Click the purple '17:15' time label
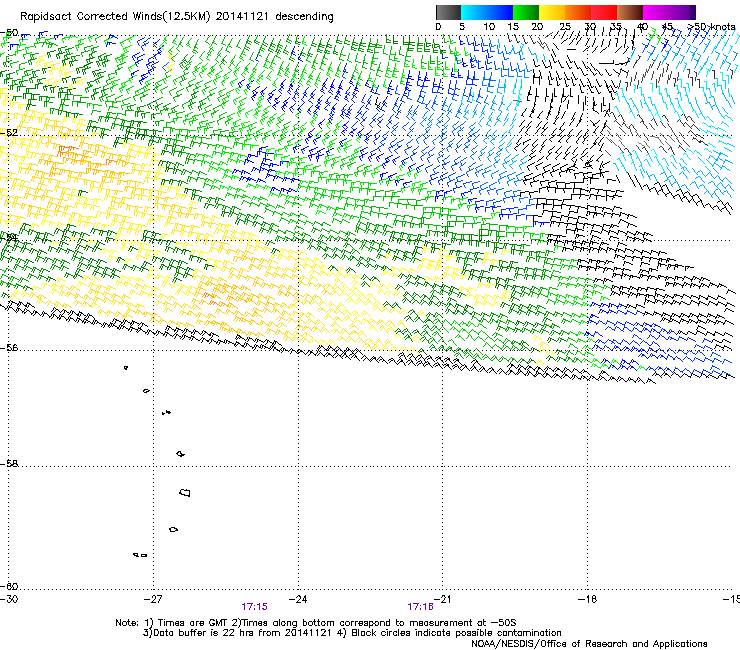Screen dimensions: 740x650 click(x=254, y=607)
